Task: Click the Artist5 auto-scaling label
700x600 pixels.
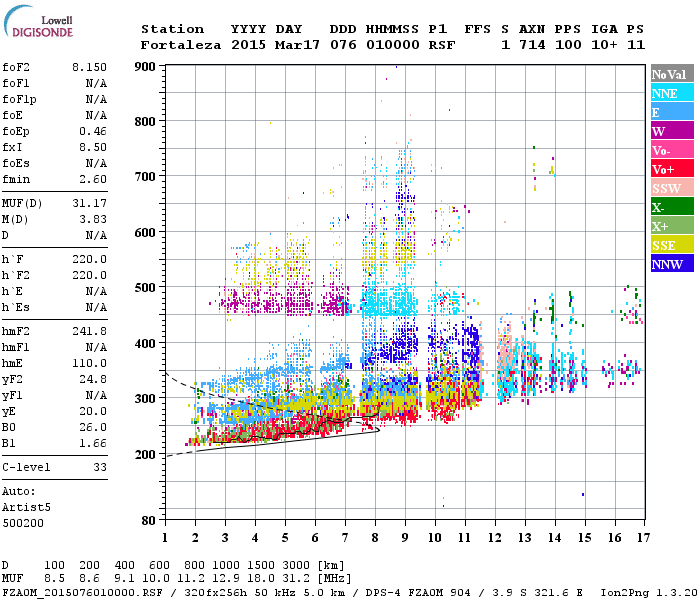Action: (x=26, y=508)
